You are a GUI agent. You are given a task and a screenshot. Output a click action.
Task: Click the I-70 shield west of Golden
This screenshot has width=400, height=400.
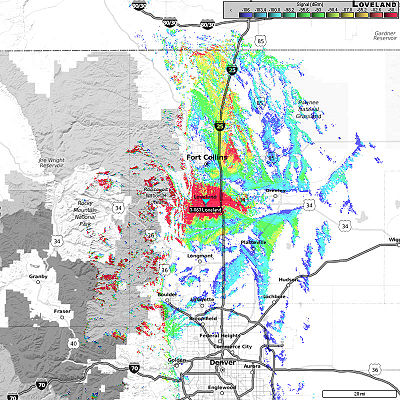[x=134, y=368]
